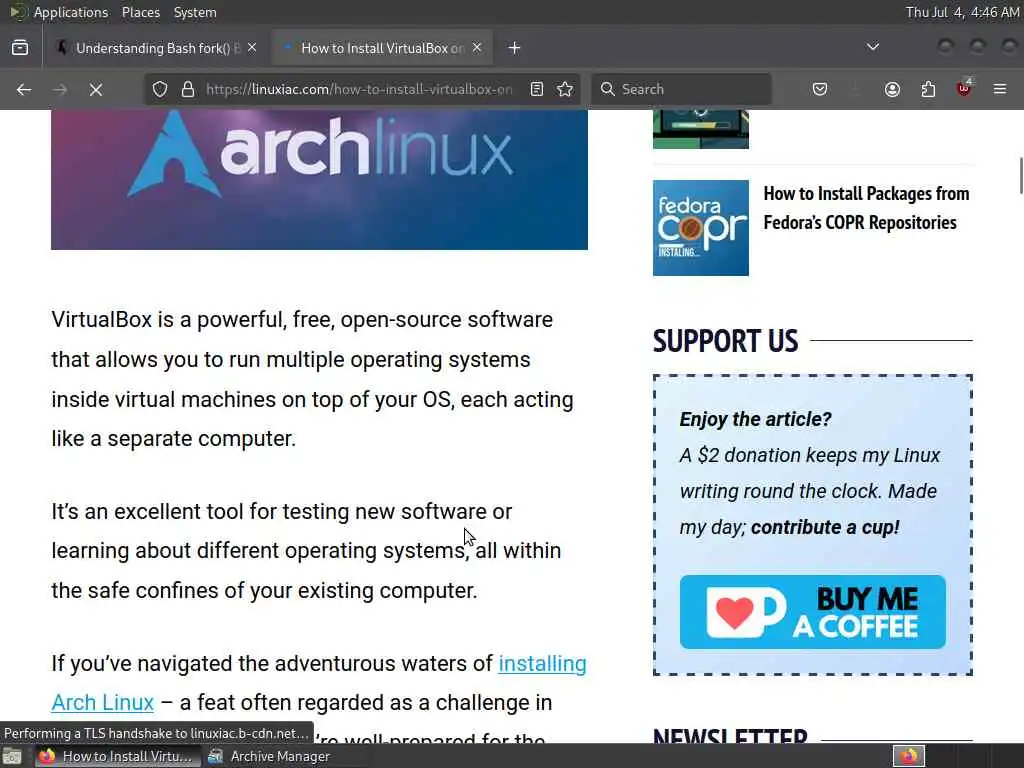The image size is (1024, 768).
Task: Click the partially visible top sidebar thumbnail
Action: (x=701, y=129)
